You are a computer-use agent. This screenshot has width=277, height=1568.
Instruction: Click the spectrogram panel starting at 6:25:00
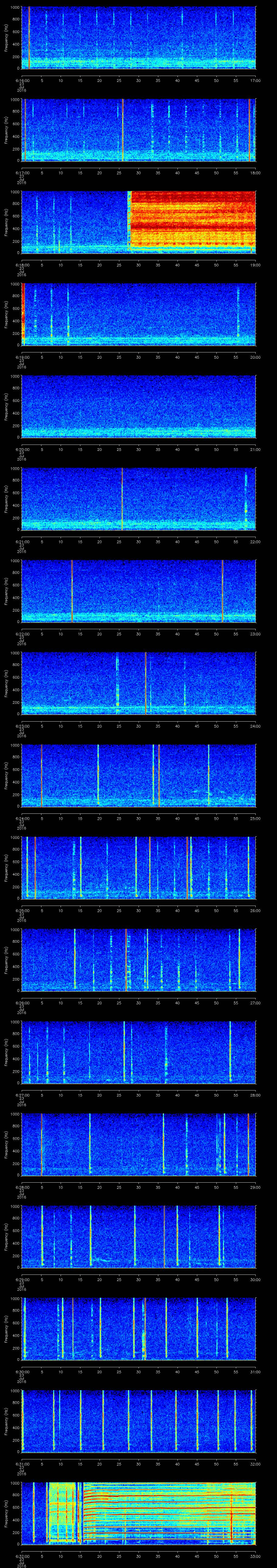(x=138, y=868)
